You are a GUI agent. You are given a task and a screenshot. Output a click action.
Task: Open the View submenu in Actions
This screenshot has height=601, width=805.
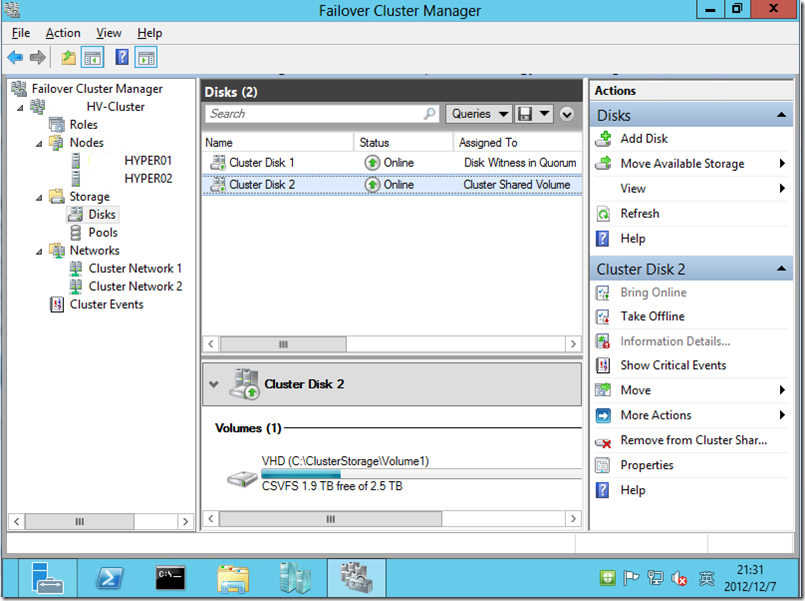tap(691, 188)
